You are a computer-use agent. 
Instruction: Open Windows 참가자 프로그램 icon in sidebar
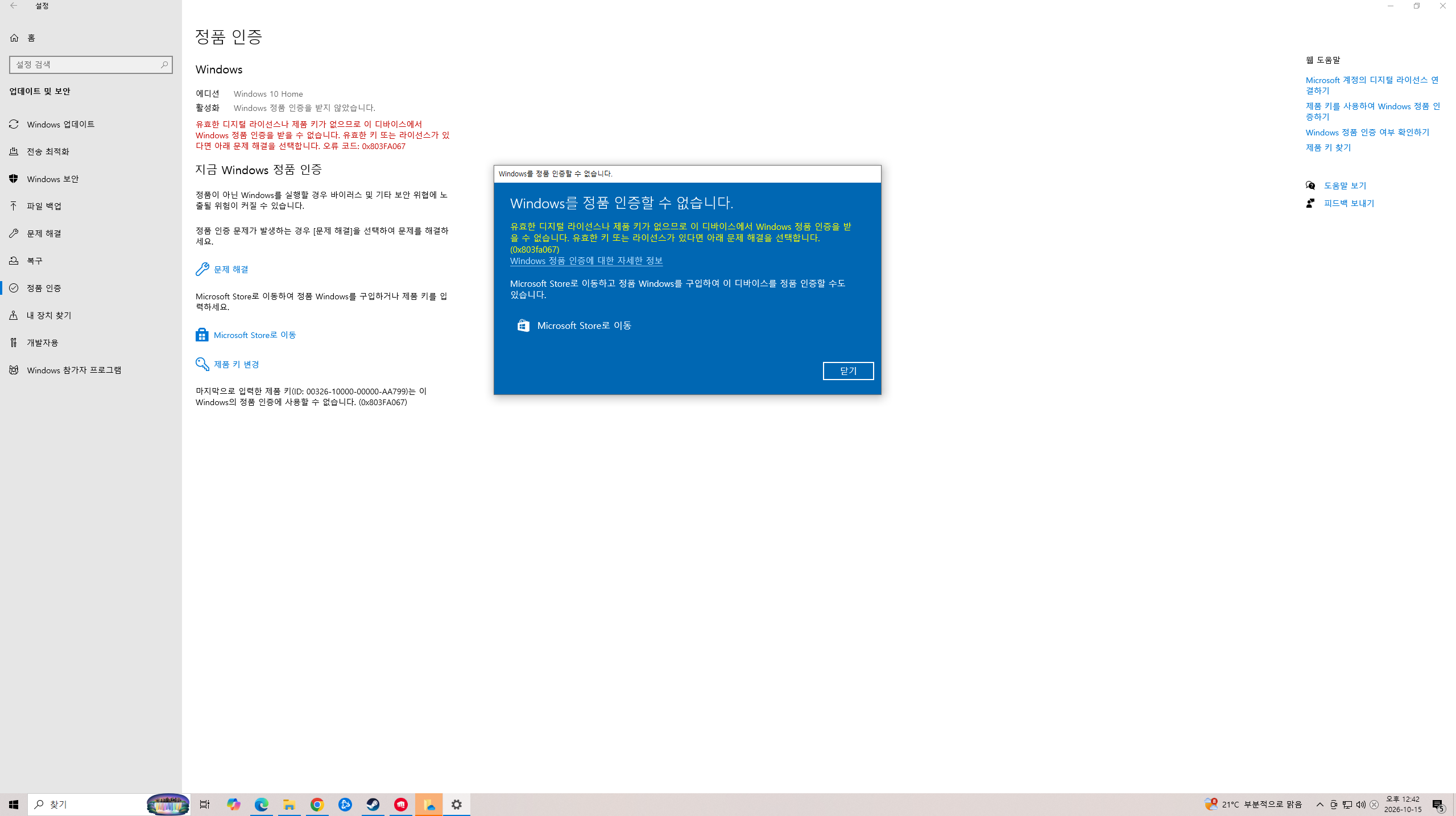pos(14,370)
